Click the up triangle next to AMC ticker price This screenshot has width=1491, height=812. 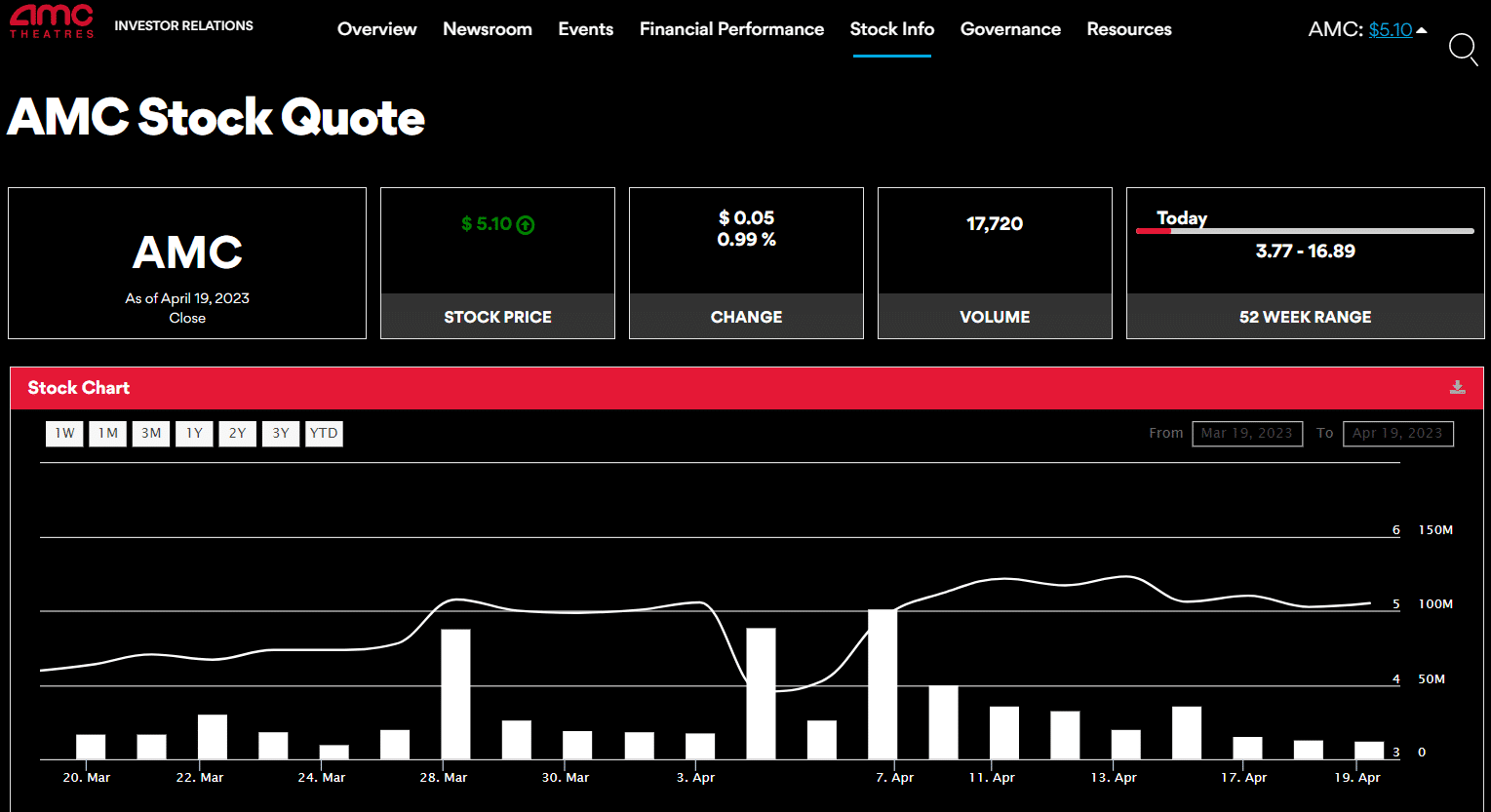[x=1422, y=30]
